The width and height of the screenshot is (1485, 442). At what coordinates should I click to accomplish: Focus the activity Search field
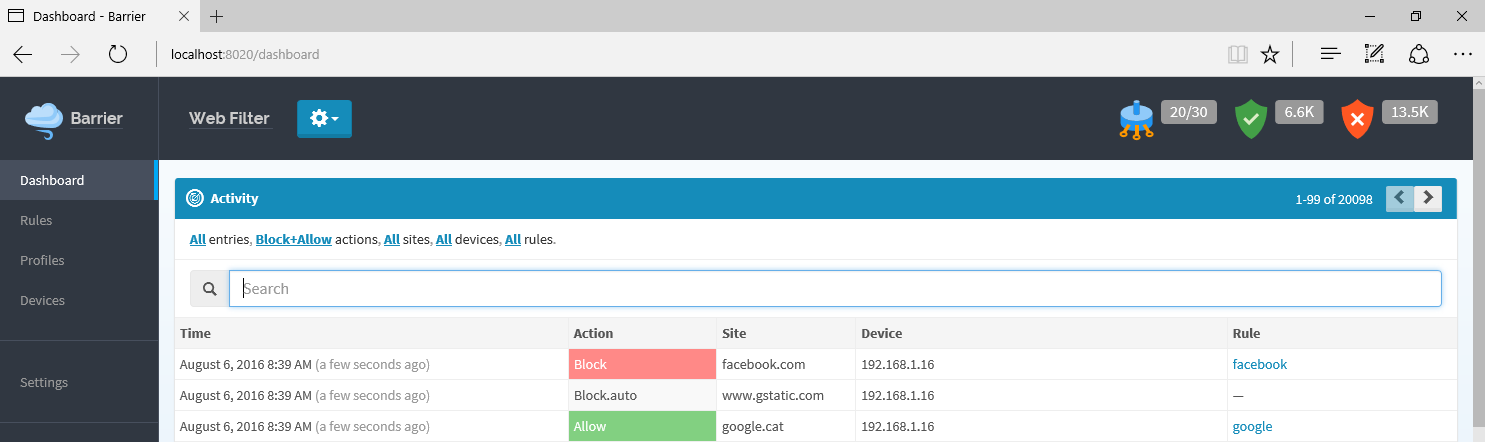[835, 289]
